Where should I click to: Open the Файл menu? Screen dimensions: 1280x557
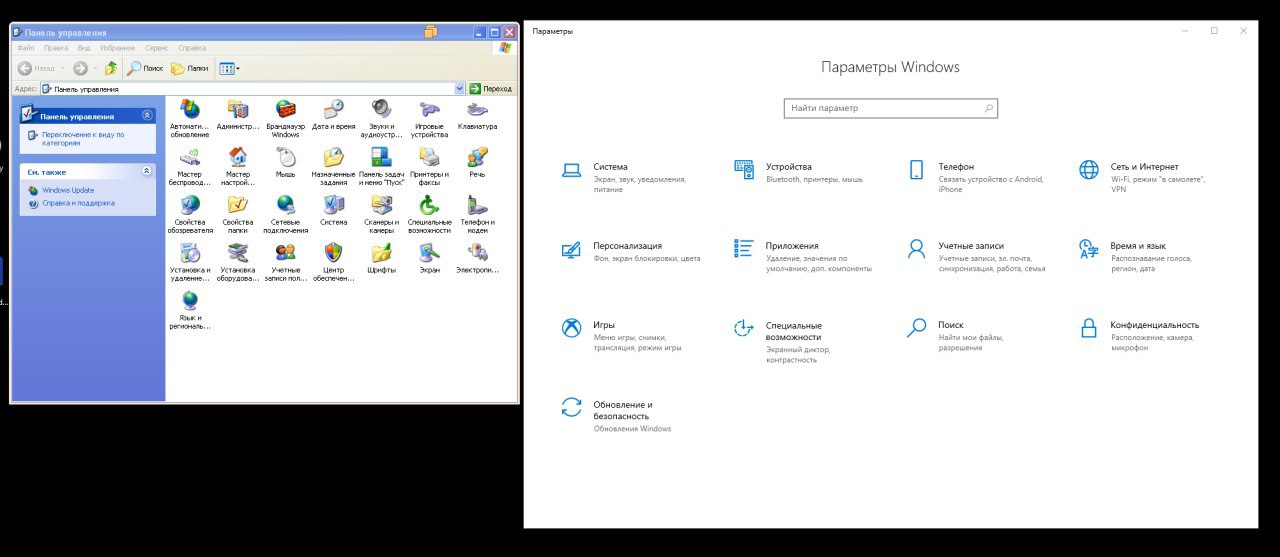(25, 47)
